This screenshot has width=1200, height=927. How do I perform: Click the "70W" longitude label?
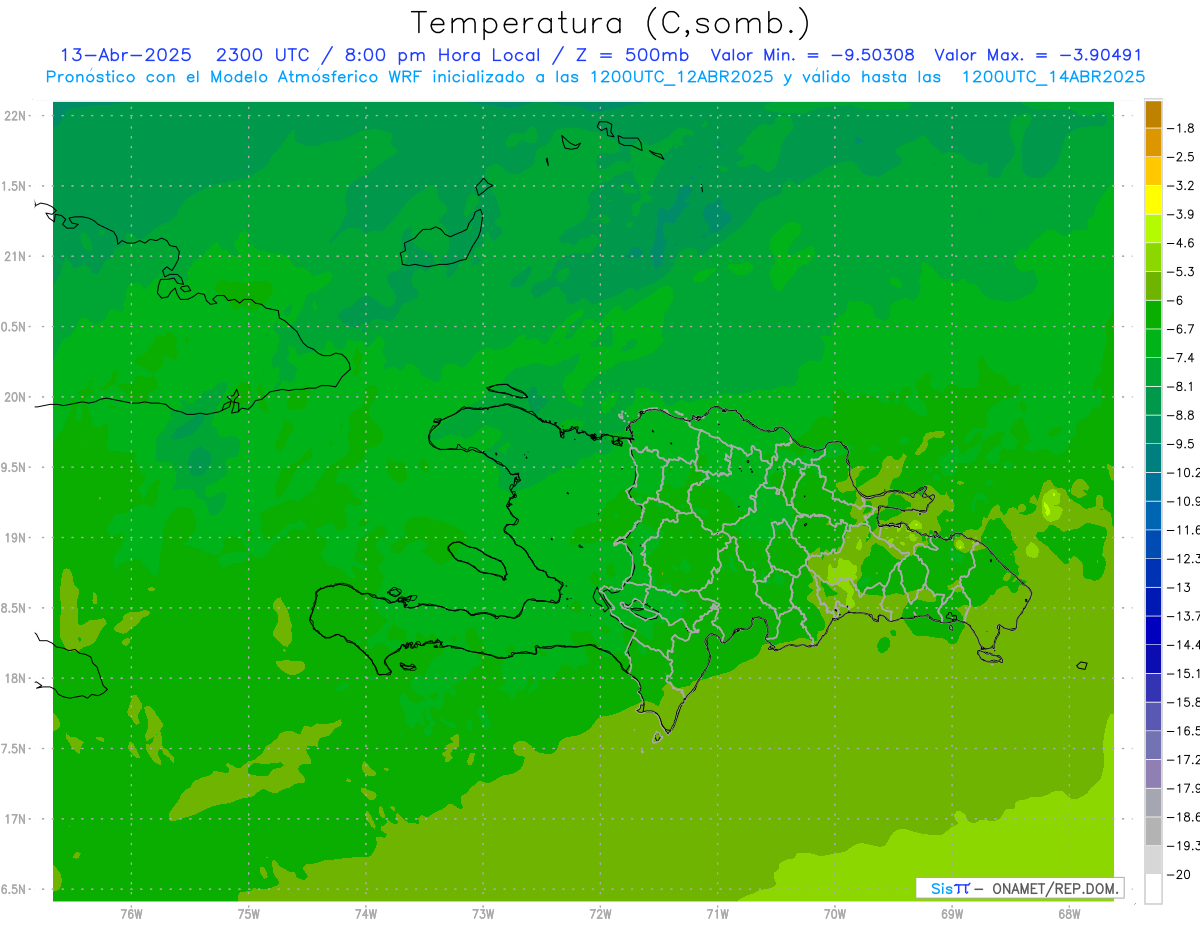[x=835, y=914]
